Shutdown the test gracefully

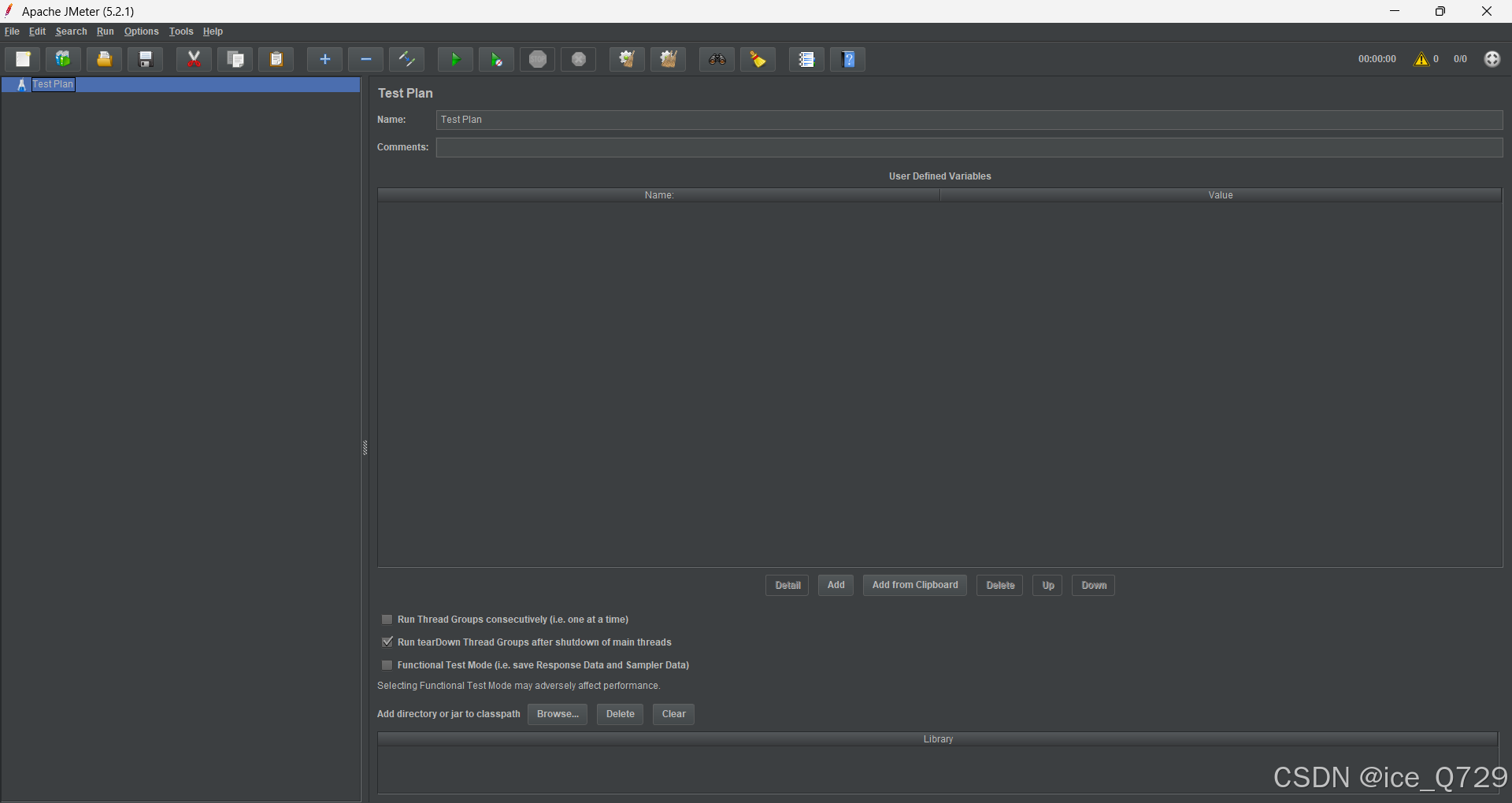tap(578, 59)
